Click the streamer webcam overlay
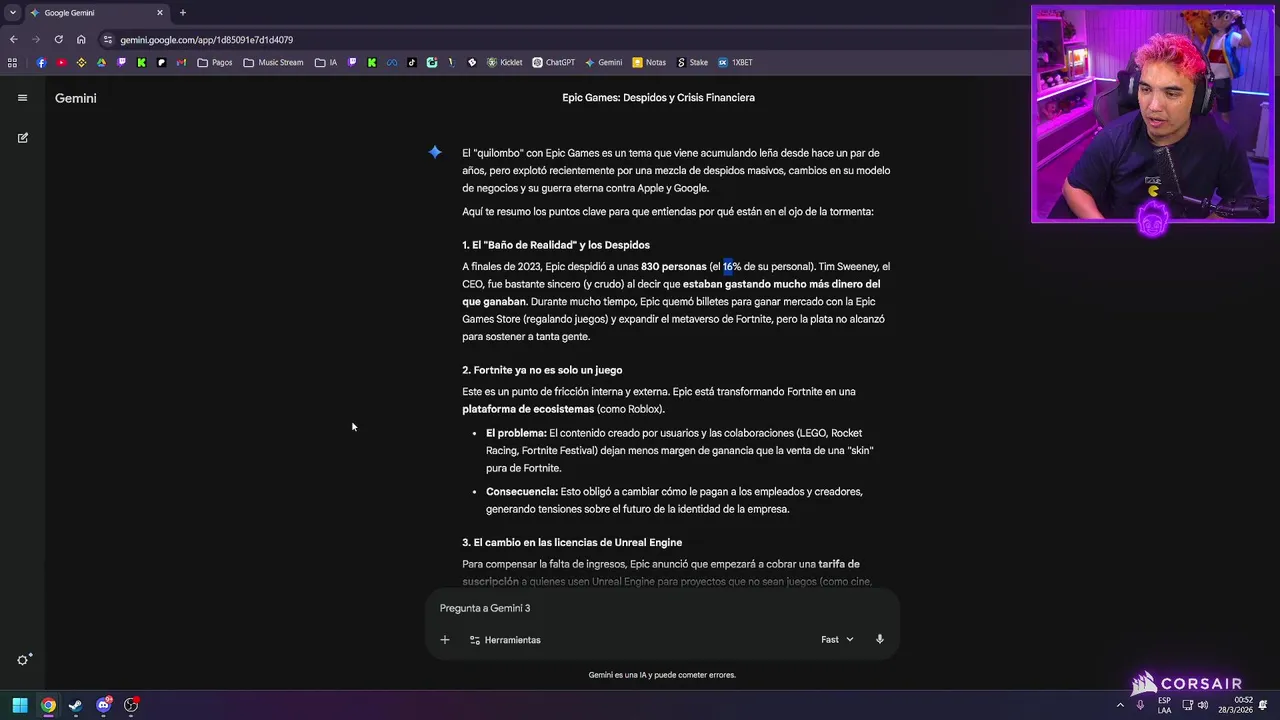1280x720 pixels. point(1153,114)
